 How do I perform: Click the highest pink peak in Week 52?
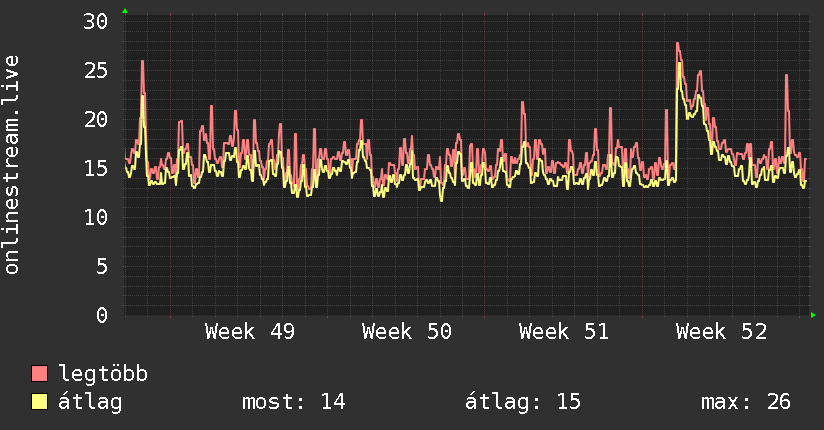coord(678,43)
